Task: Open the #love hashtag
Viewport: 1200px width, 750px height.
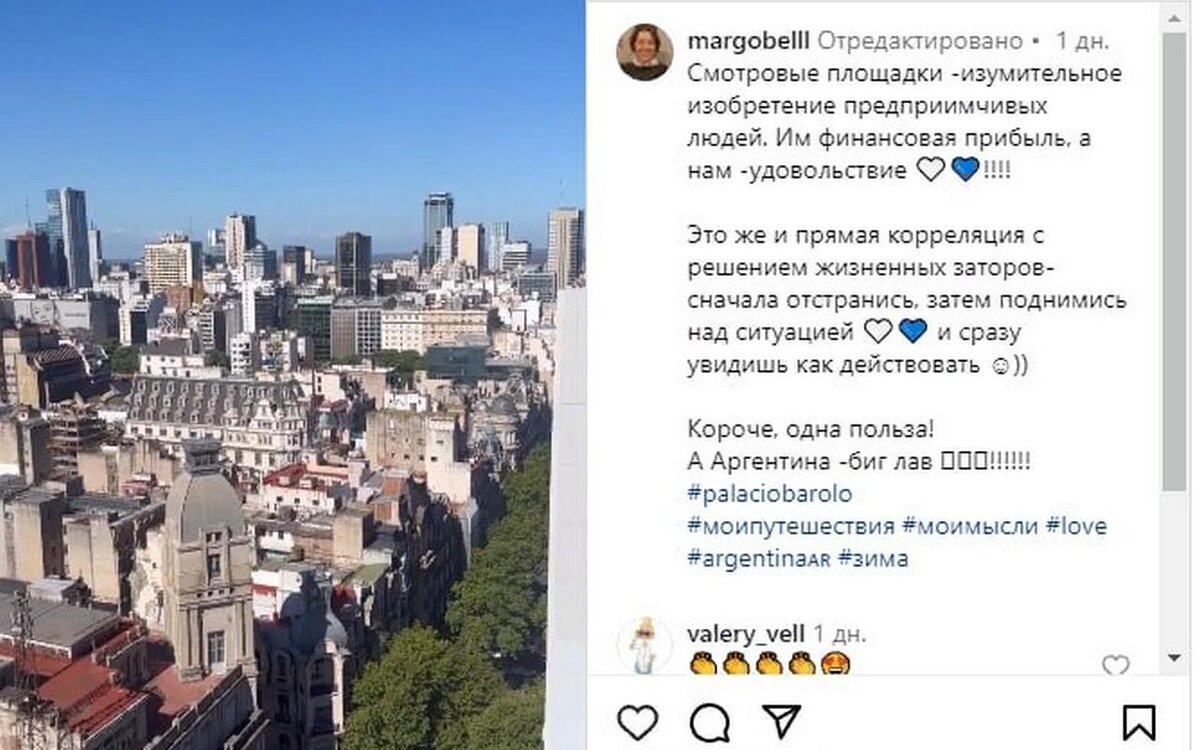Action: click(1075, 526)
